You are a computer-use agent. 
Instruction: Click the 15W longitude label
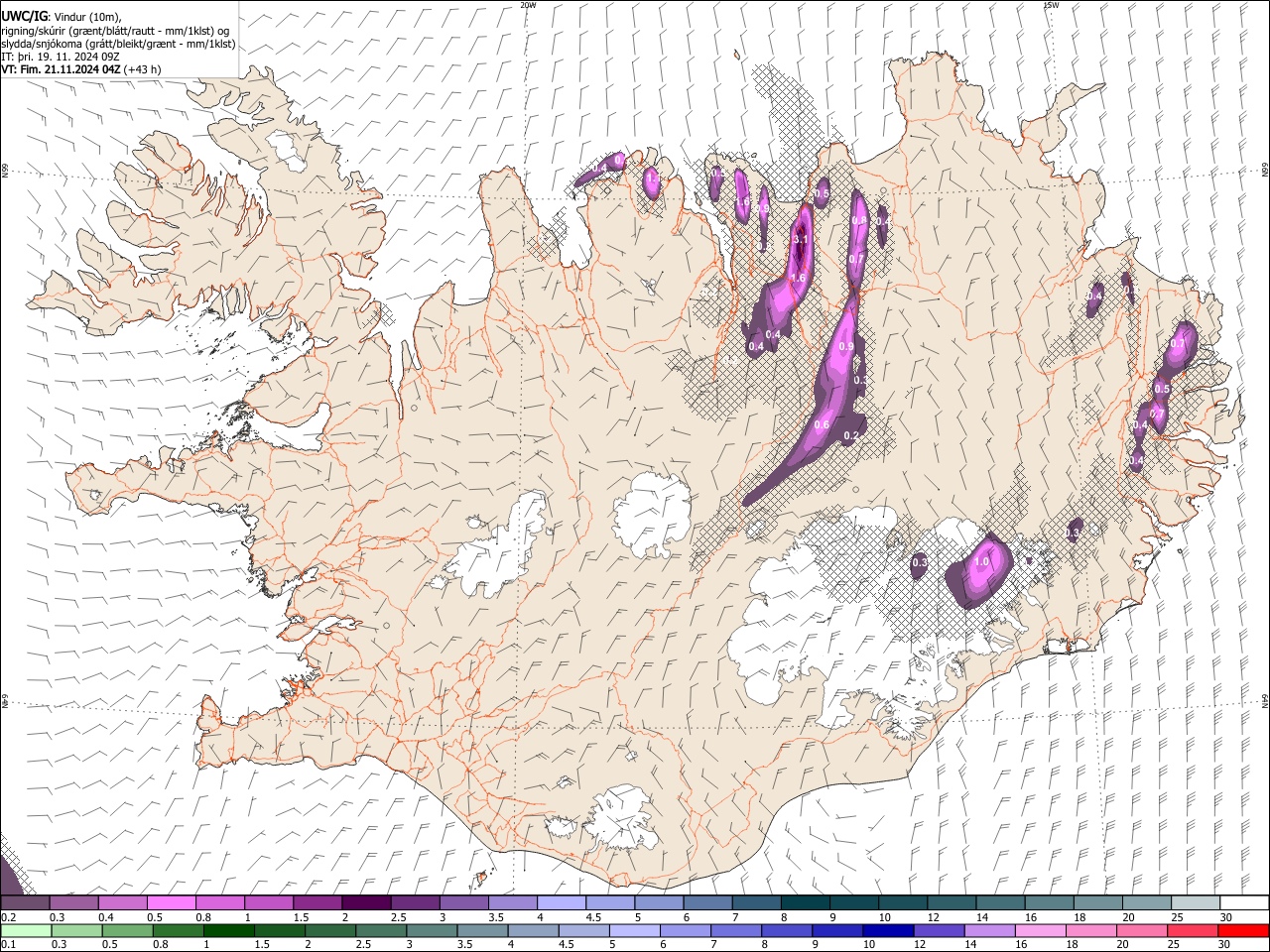point(1051,5)
